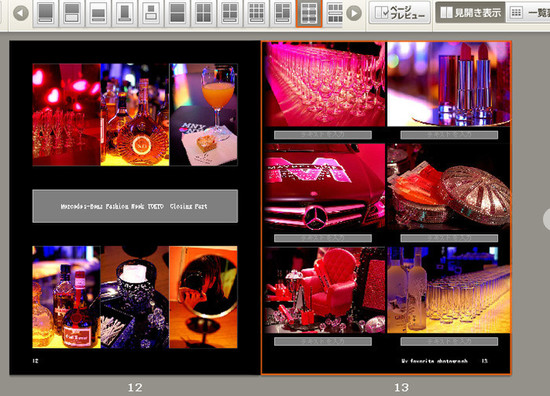The height and width of the screenshot is (396, 550).
Task: Show previous layout templates with left arrow
Action: pyautogui.click(x=21, y=13)
